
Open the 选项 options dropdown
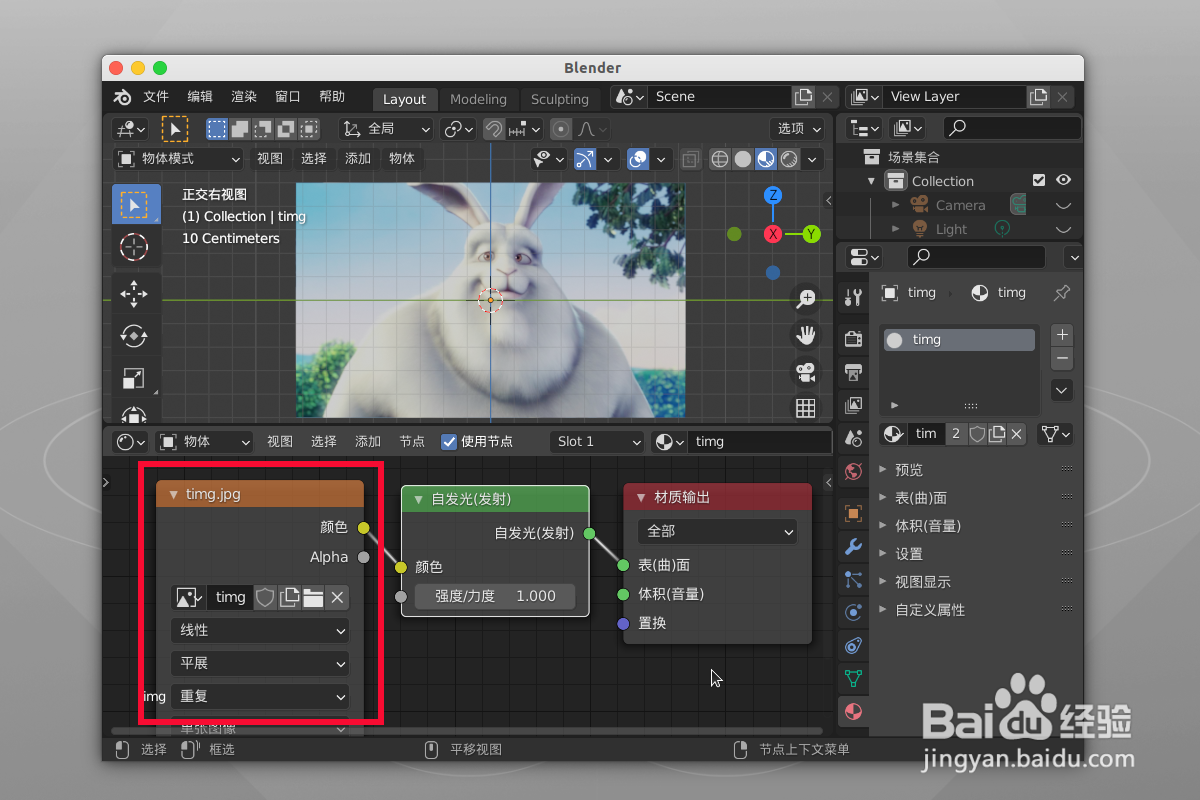797,129
